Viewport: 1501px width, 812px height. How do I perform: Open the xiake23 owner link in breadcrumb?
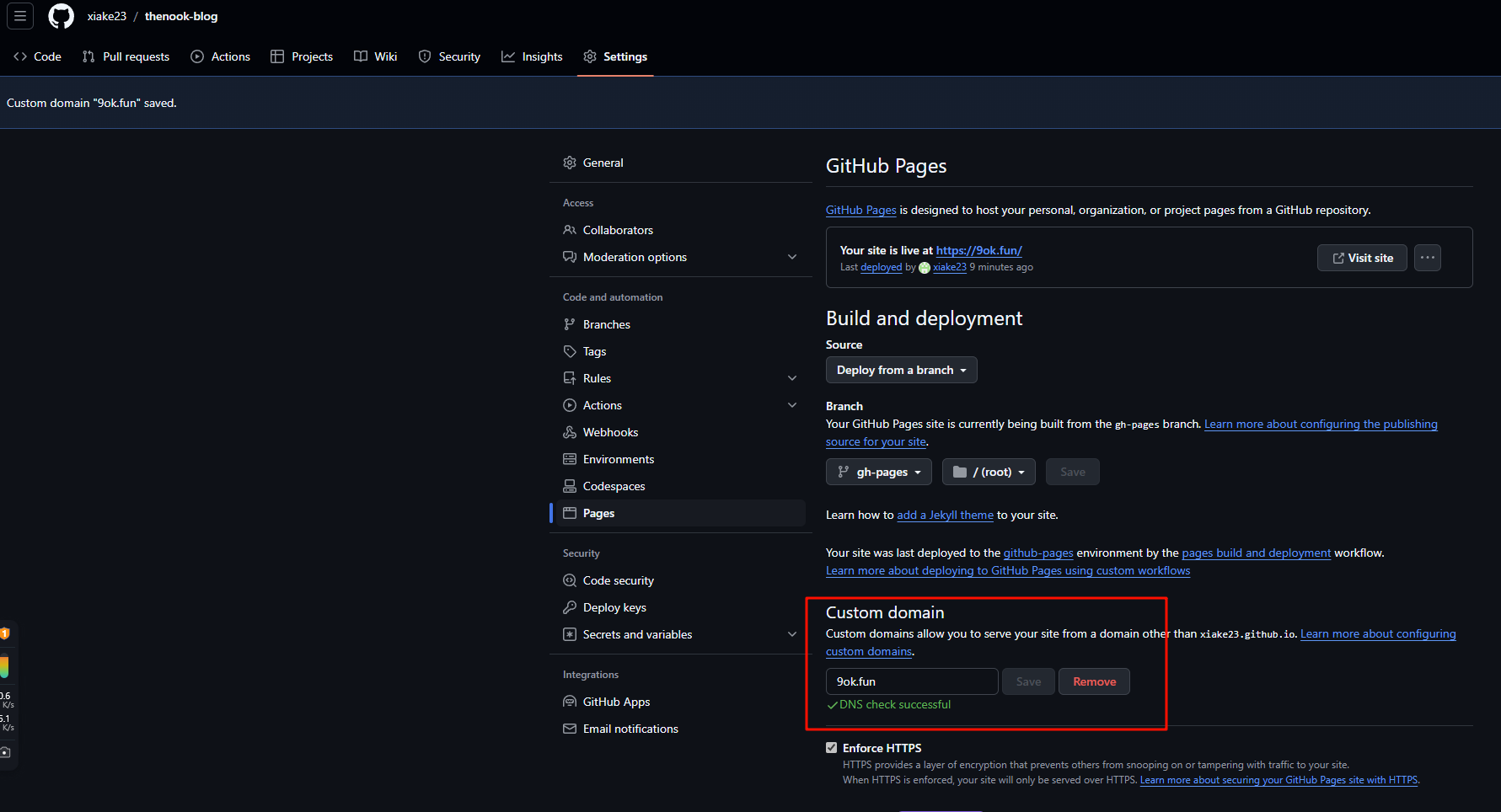click(x=107, y=16)
